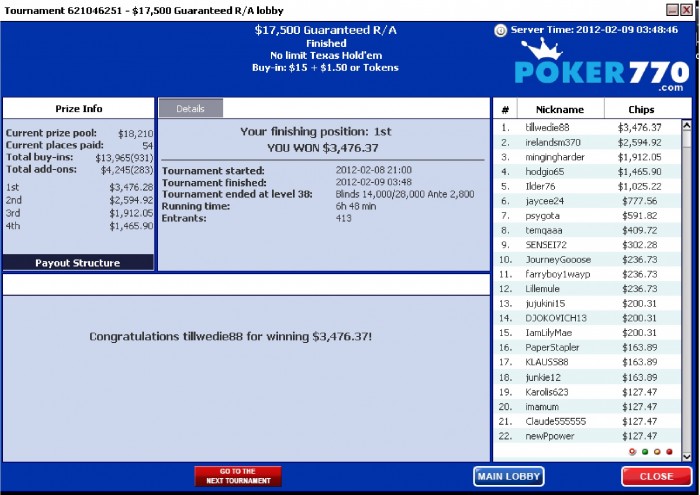Viewport: 700px width, 495px height.
Task: Click the player list scroll up arrow
Action: (687, 125)
